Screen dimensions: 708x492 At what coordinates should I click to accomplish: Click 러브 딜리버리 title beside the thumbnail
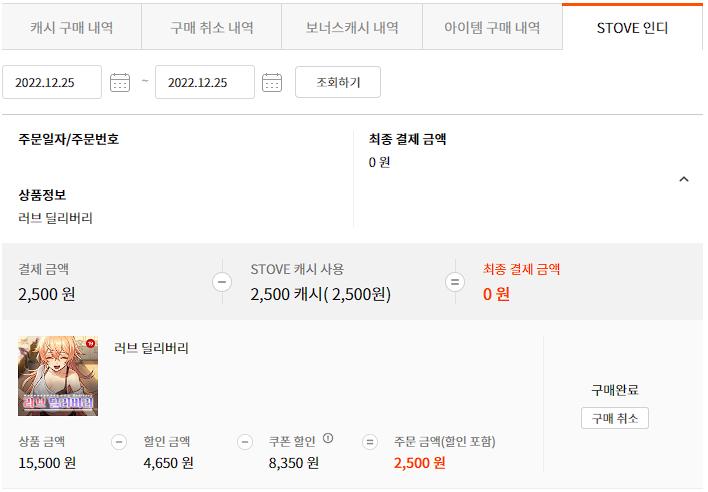click(152, 348)
